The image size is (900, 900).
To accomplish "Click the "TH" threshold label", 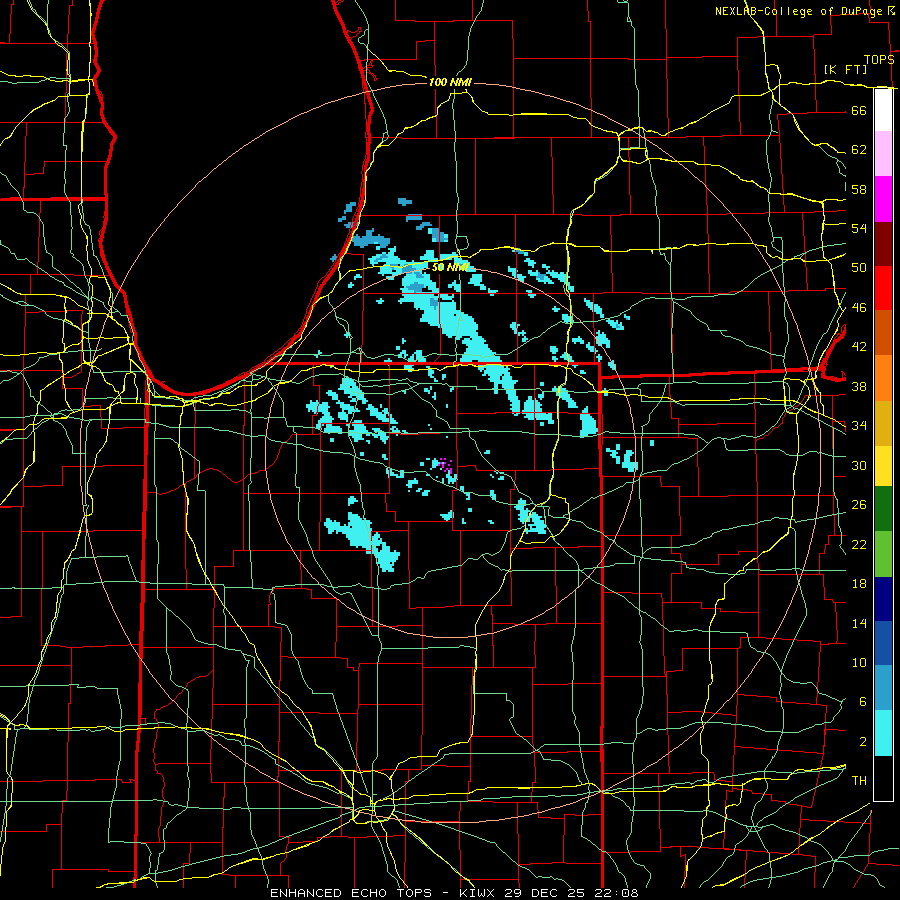I will pyautogui.click(x=859, y=780).
